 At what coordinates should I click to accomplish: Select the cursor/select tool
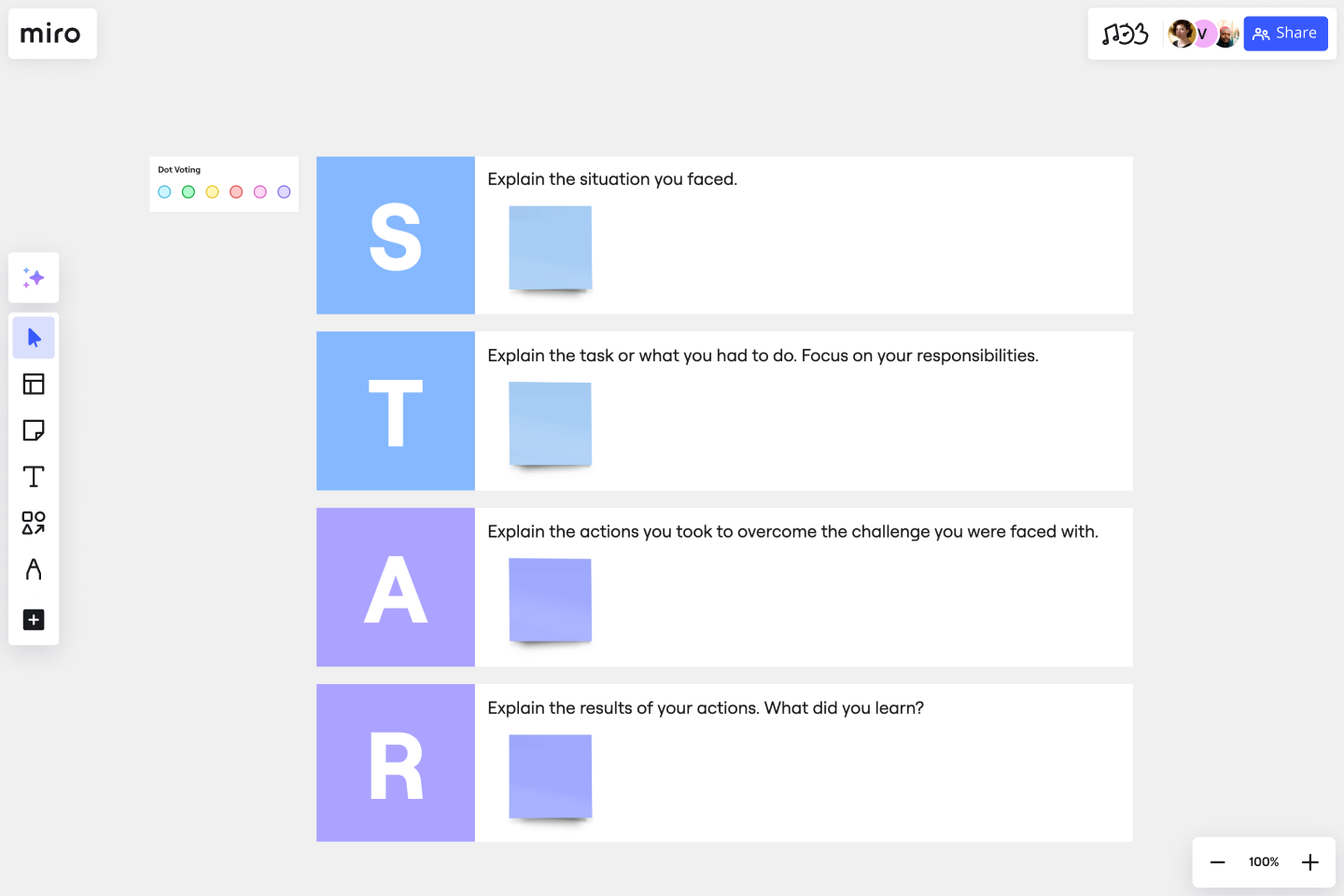(34, 337)
